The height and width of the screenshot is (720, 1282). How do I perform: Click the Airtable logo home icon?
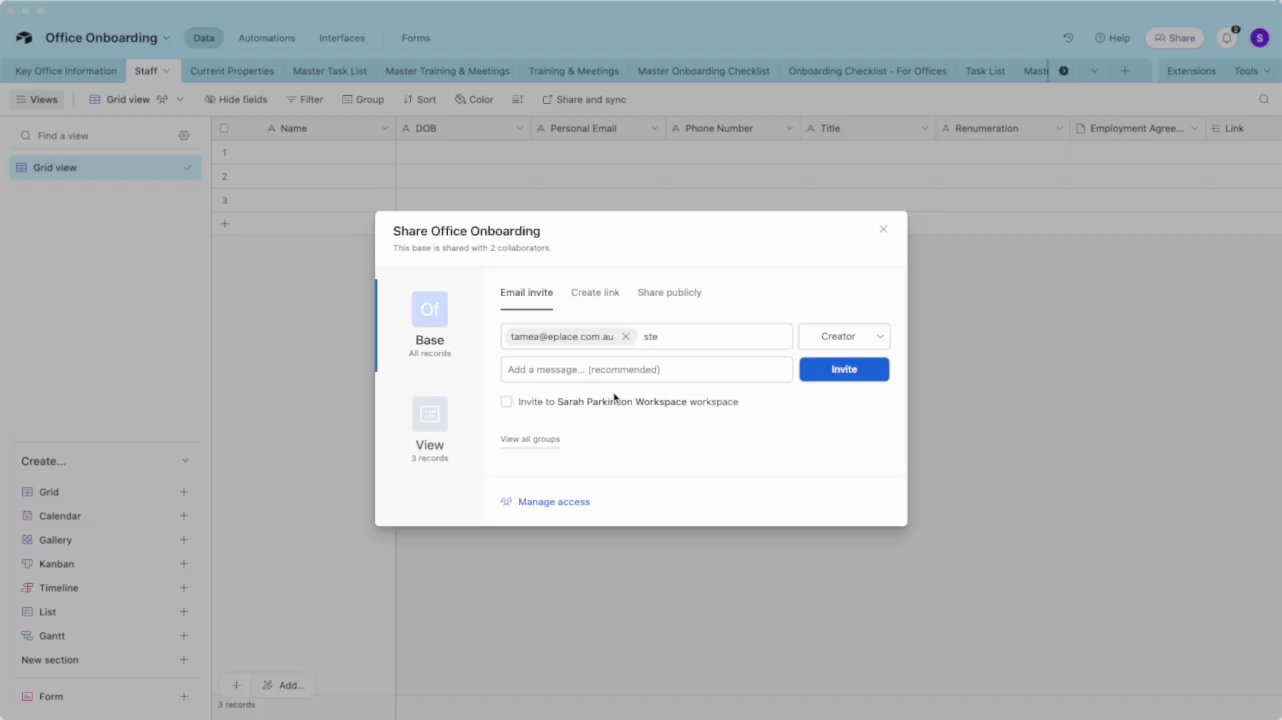[24, 38]
